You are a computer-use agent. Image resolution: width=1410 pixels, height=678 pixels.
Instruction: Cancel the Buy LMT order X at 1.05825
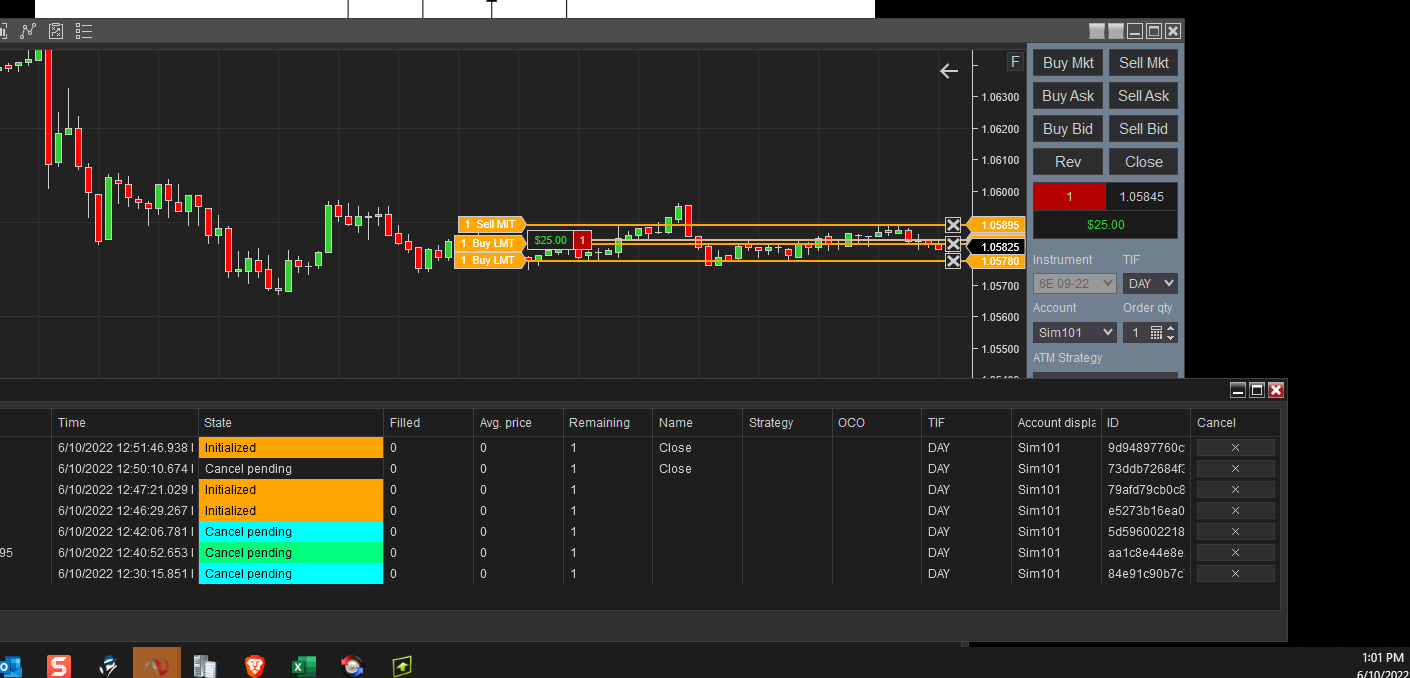click(953, 243)
